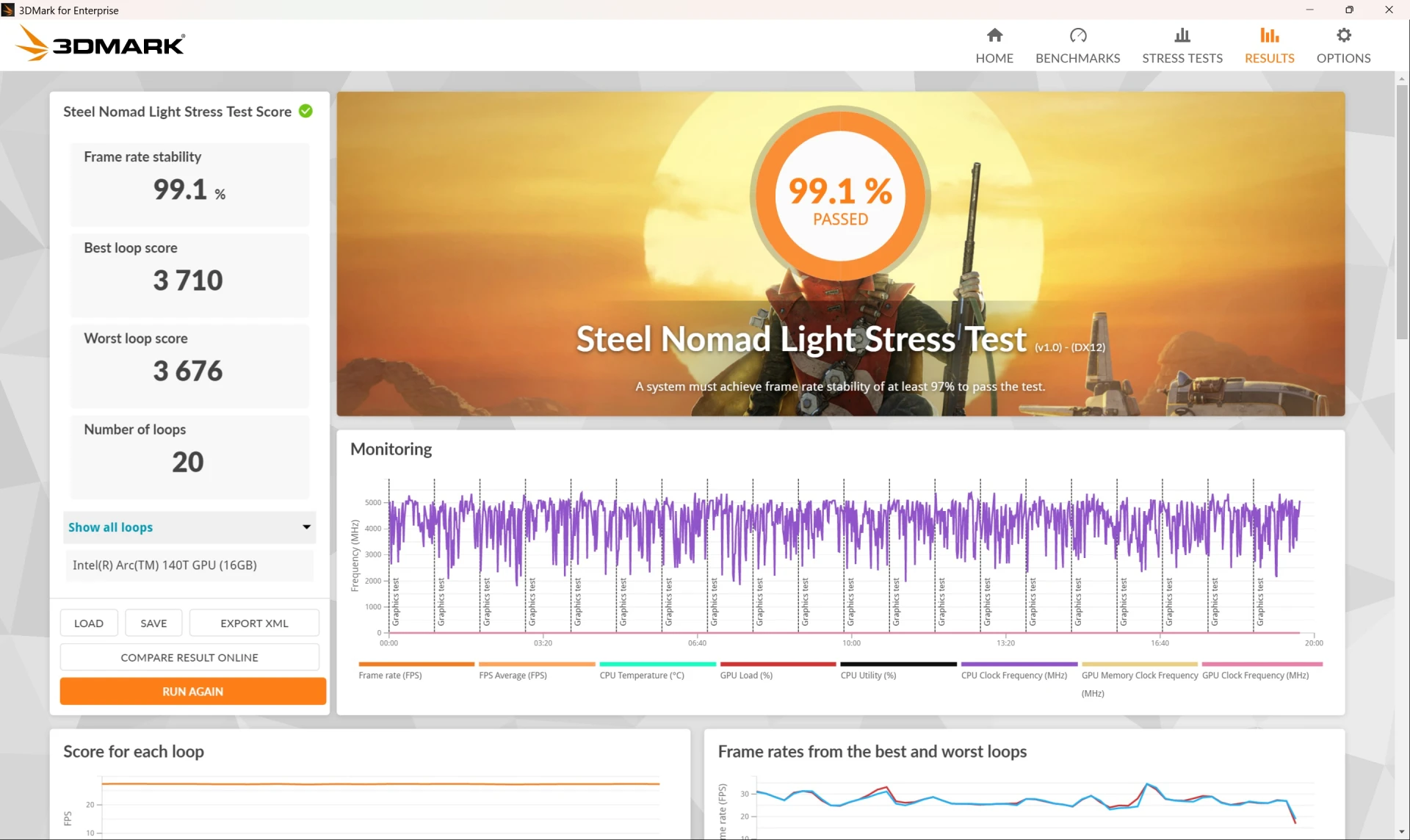Click the Number of loops value 20

[188, 462]
